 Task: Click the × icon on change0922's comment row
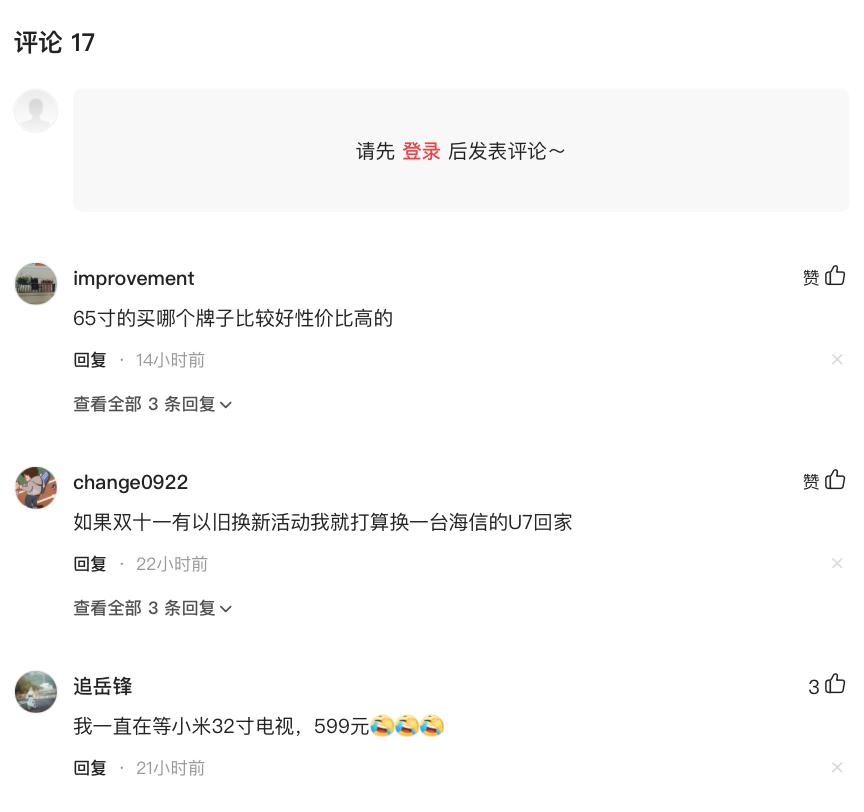838,563
